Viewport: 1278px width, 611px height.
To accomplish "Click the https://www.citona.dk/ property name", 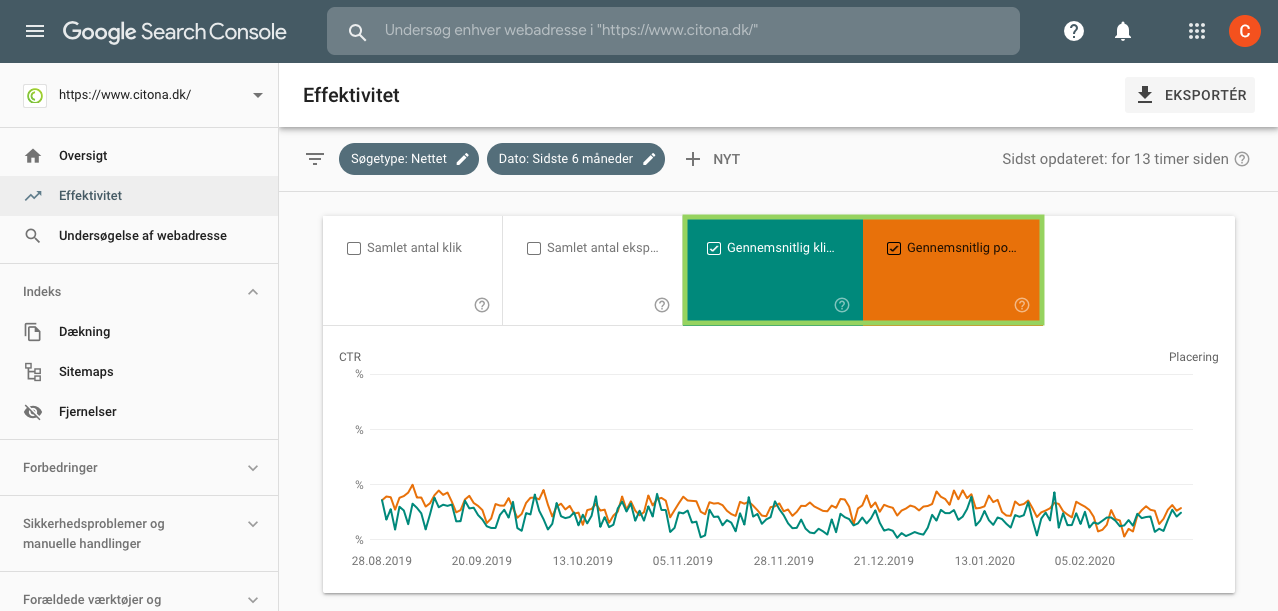I will pyautogui.click(x=125, y=95).
